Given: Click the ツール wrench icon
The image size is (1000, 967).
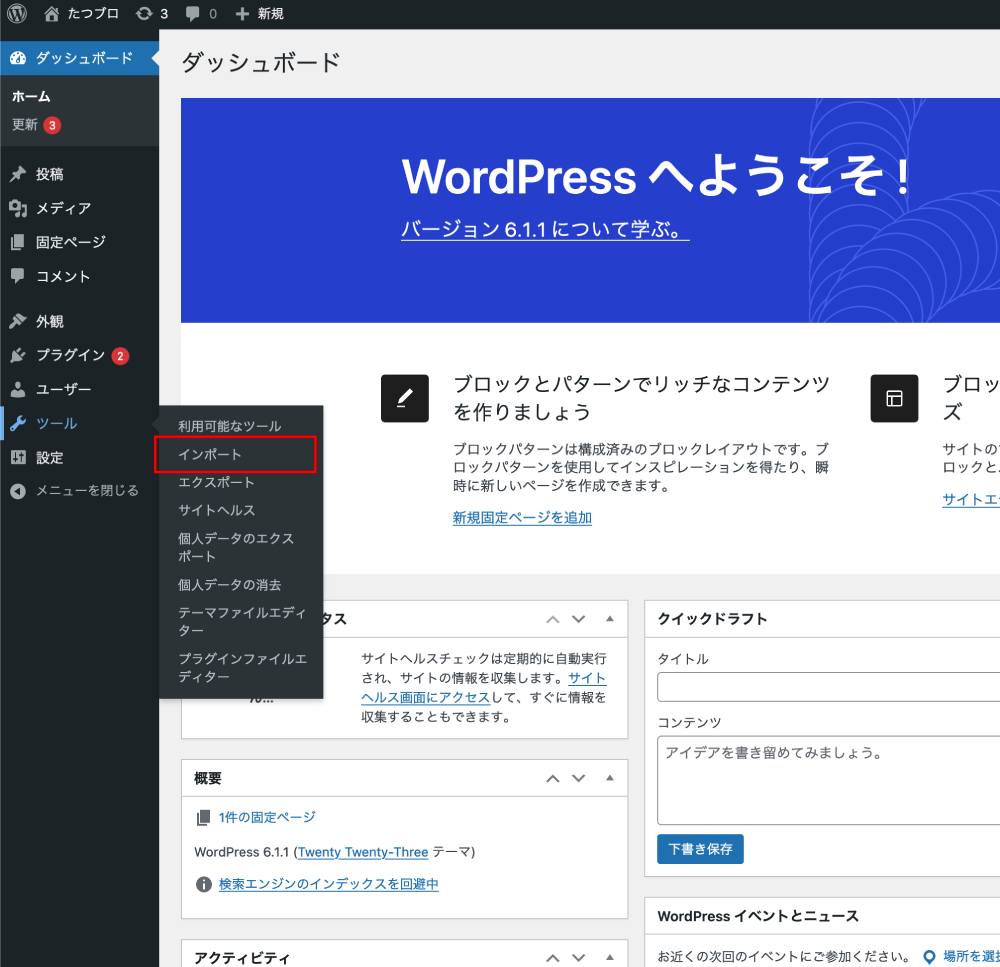Looking at the screenshot, I should pos(18,423).
